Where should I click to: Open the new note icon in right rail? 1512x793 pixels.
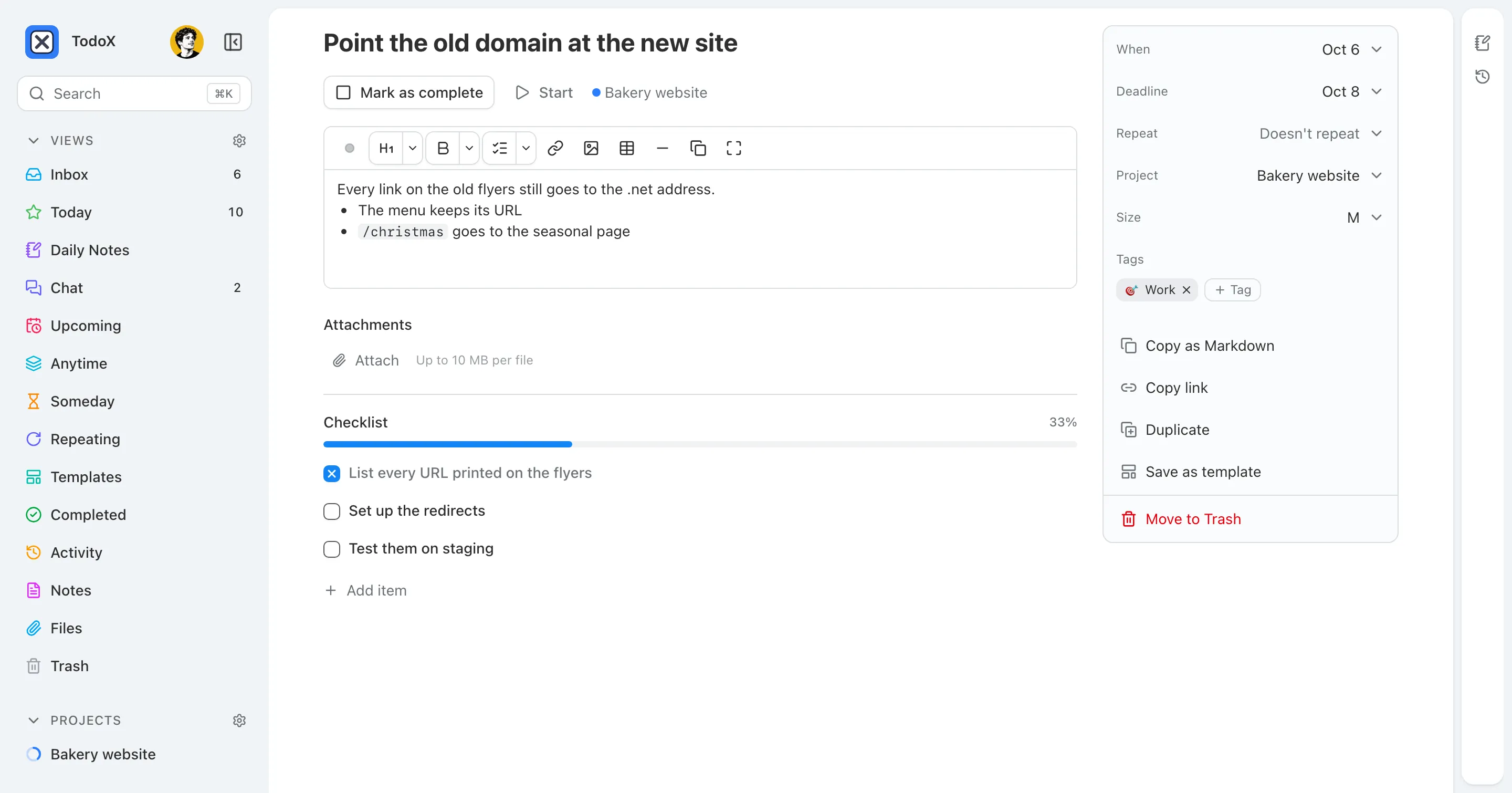[1483, 43]
